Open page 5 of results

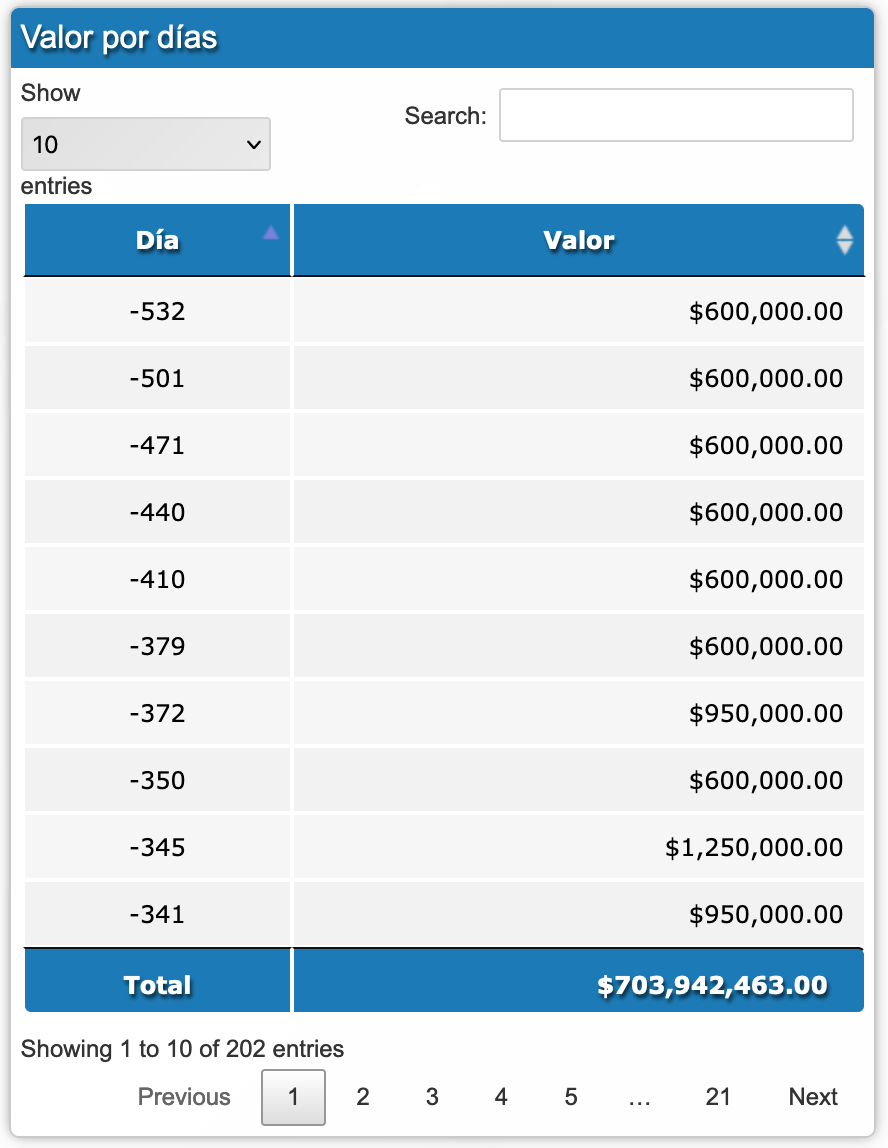pyautogui.click(x=570, y=1097)
